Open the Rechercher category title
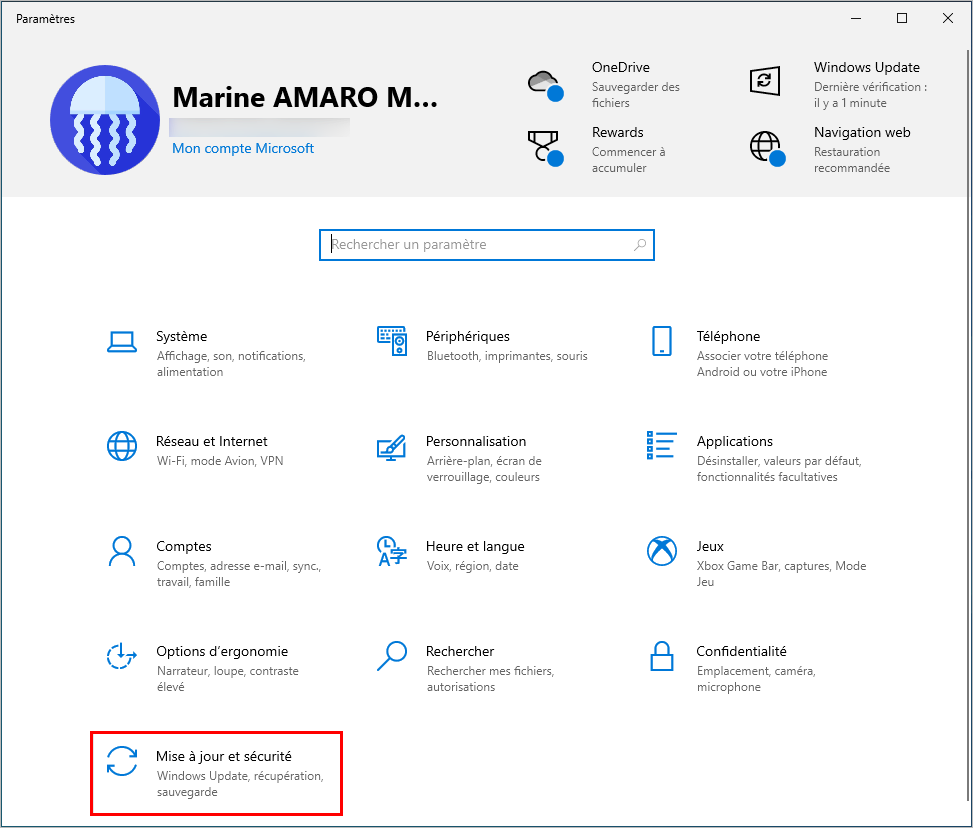This screenshot has height=828, width=973. click(x=460, y=651)
